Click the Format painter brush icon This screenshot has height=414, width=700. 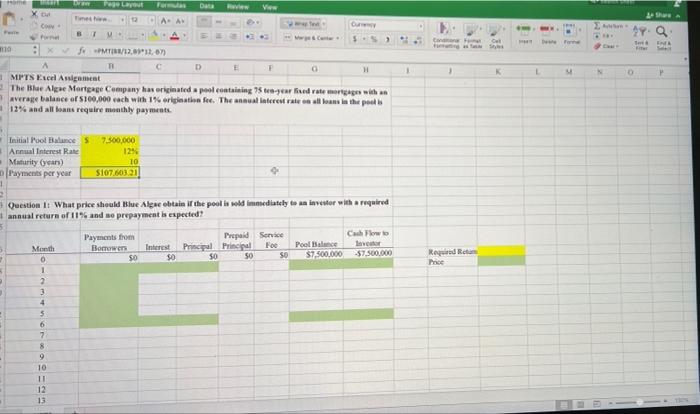(x=34, y=37)
